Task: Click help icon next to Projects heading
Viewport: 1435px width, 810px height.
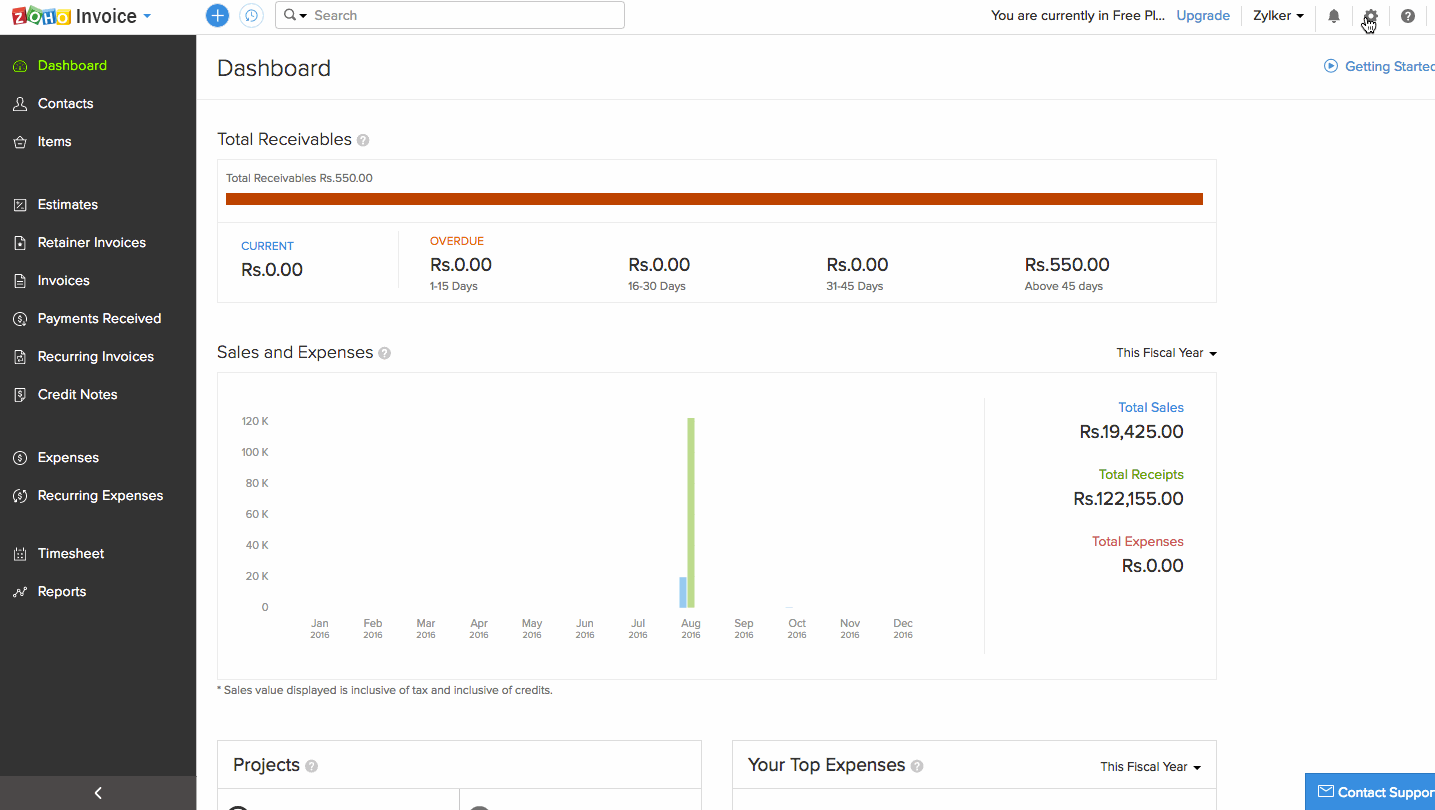Action: point(311,766)
